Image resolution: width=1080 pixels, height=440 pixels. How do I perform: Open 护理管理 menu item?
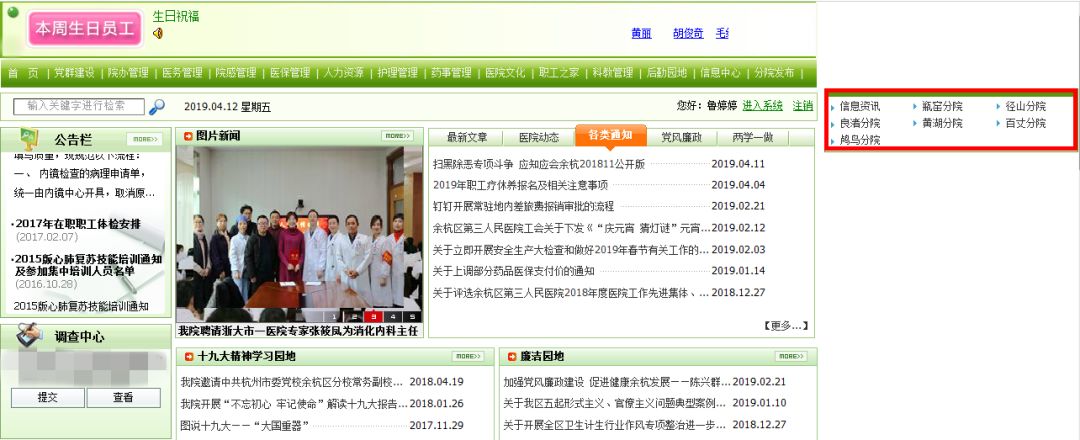[x=397, y=72]
